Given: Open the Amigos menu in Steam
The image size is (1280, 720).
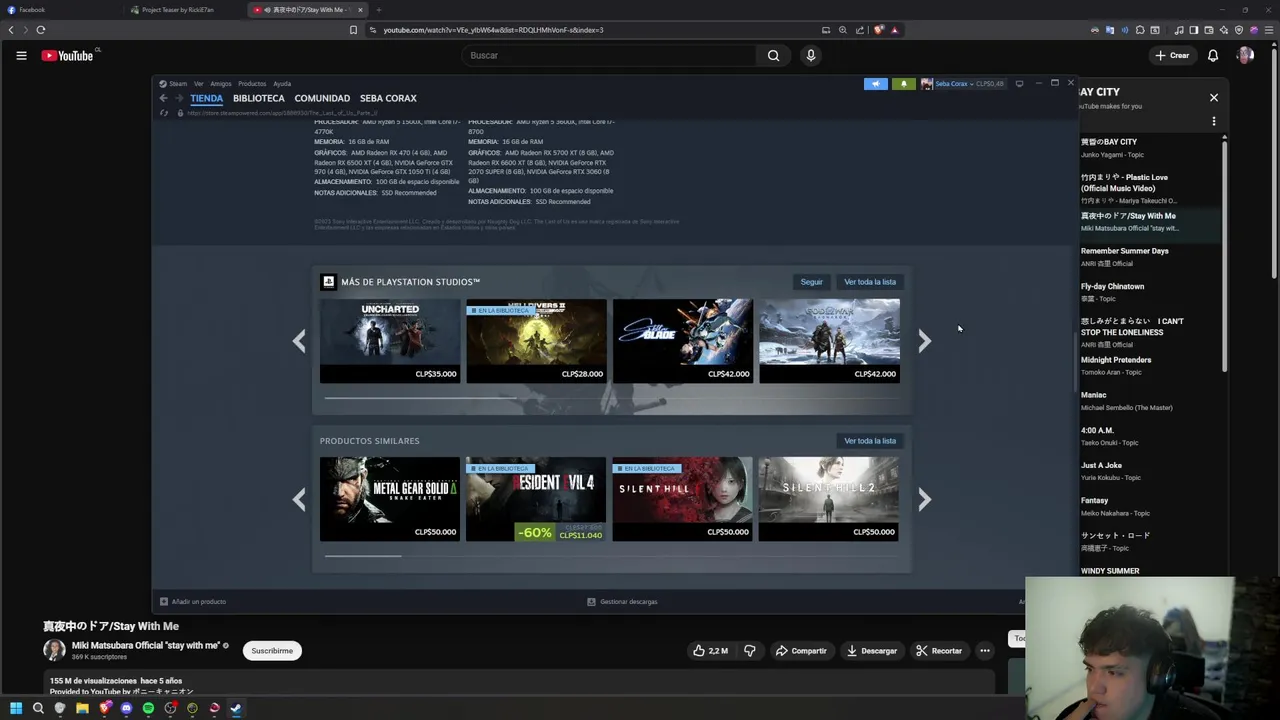Looking at the screenshot, I should pos(221,84).
